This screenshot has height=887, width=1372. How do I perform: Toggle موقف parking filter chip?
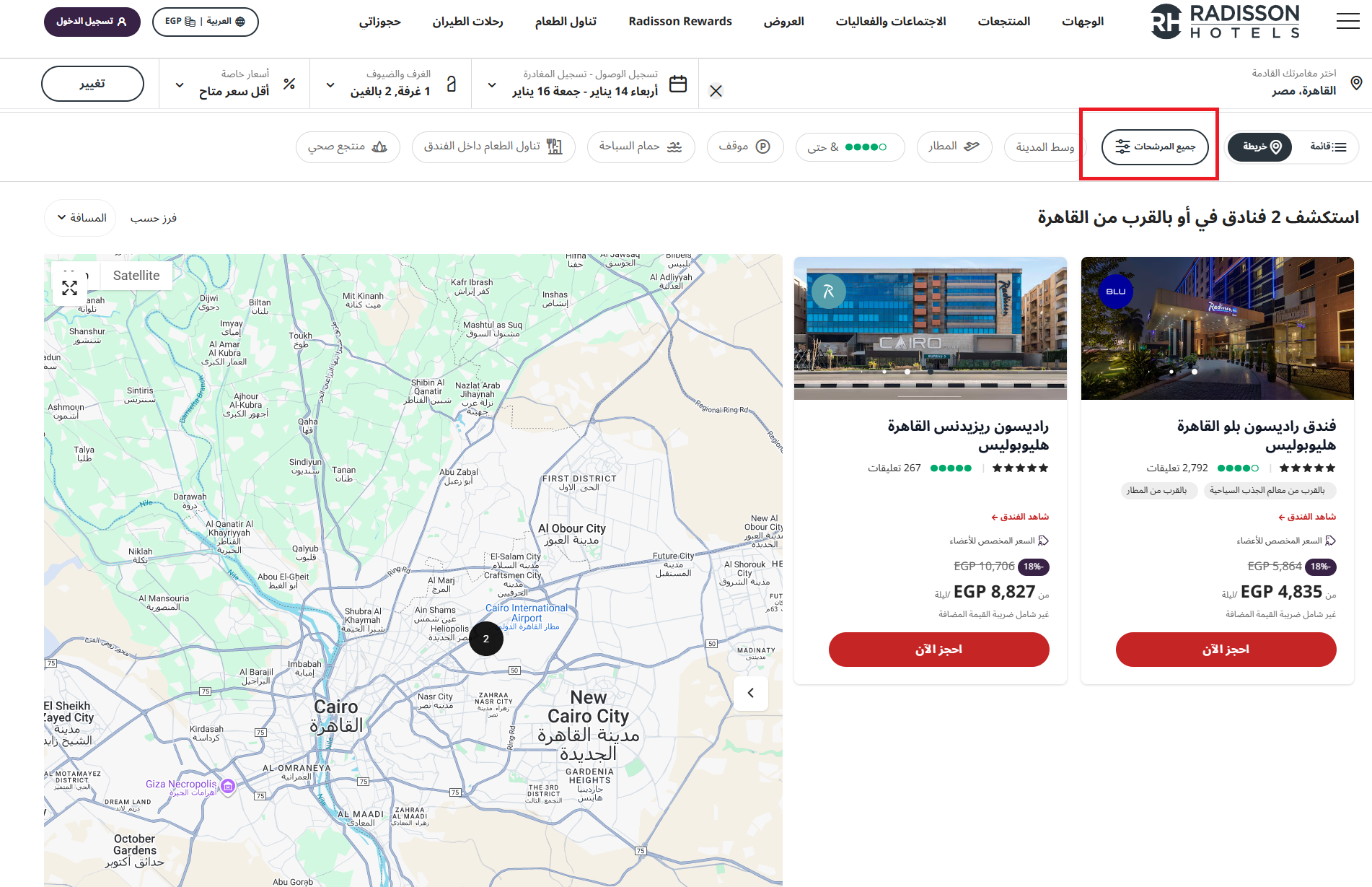pos(745,147)
